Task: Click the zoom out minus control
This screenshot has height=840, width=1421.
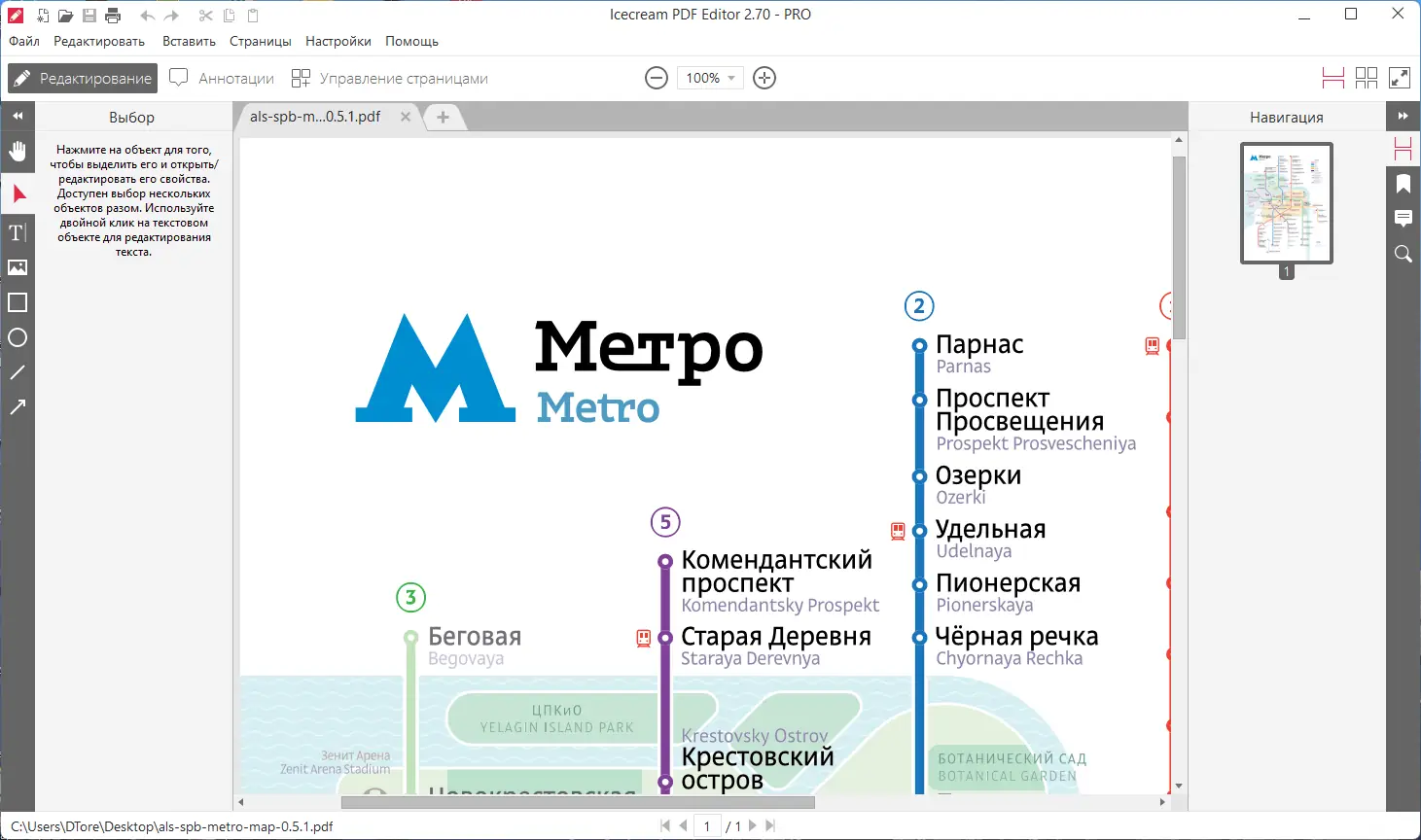Action: pyautogui.click(x=657, y=78)
